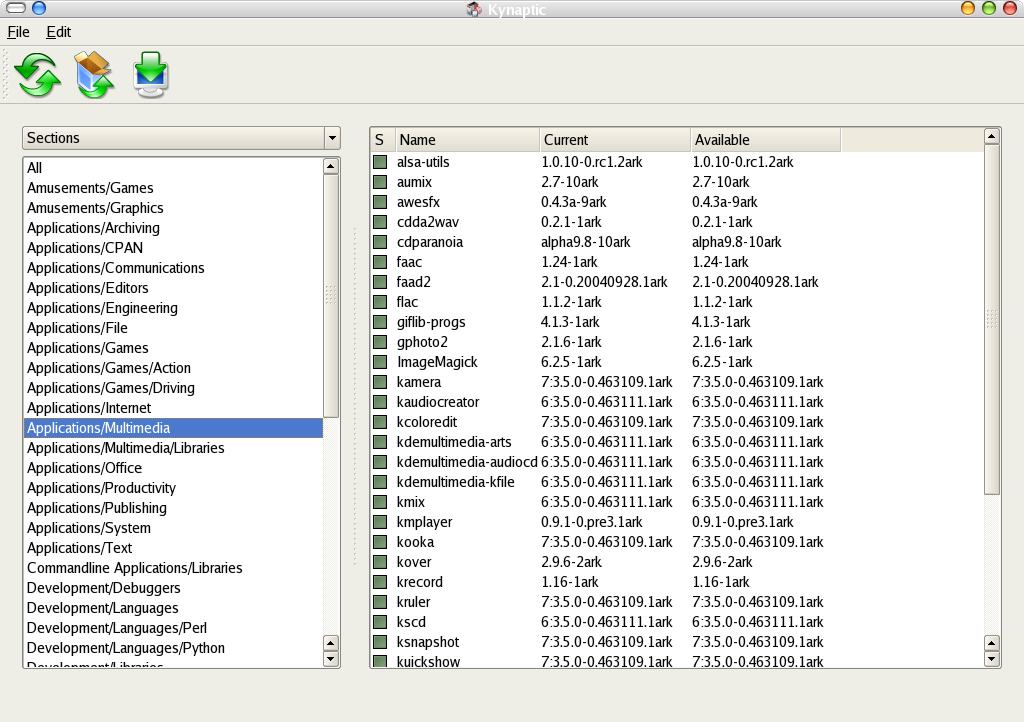Click the Kynaptic title bar app icon
This screenshot has width=1024, height=722.
[474, 8]
